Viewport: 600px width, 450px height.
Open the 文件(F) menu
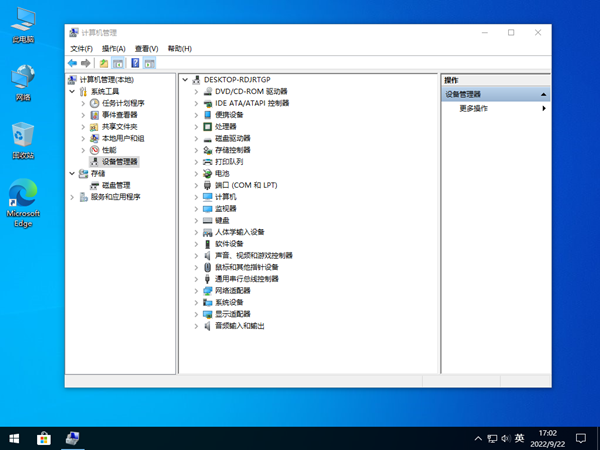pyautogui.click(x=81, y=49)
